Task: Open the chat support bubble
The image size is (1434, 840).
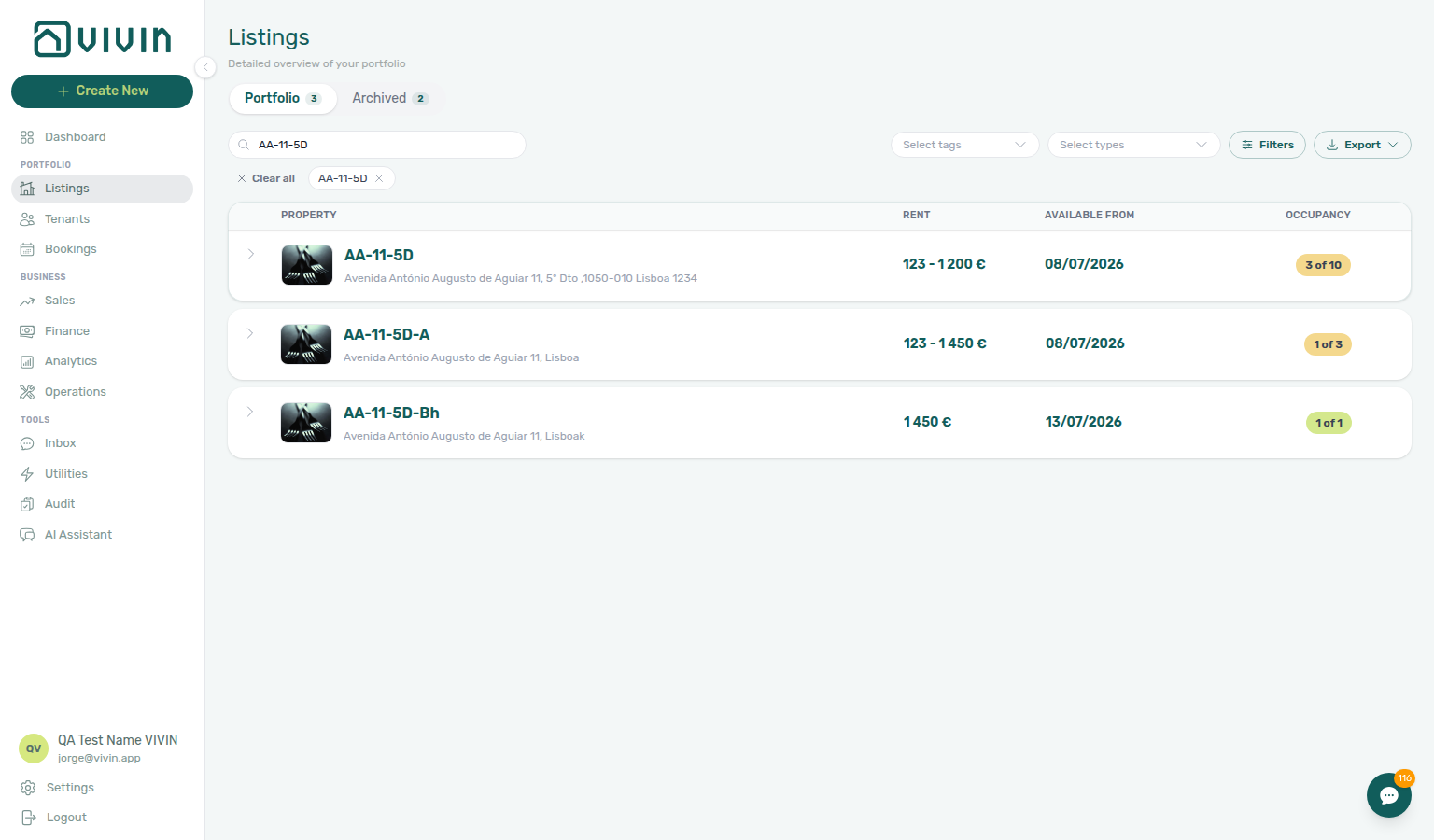Action: coord(1389,795)
